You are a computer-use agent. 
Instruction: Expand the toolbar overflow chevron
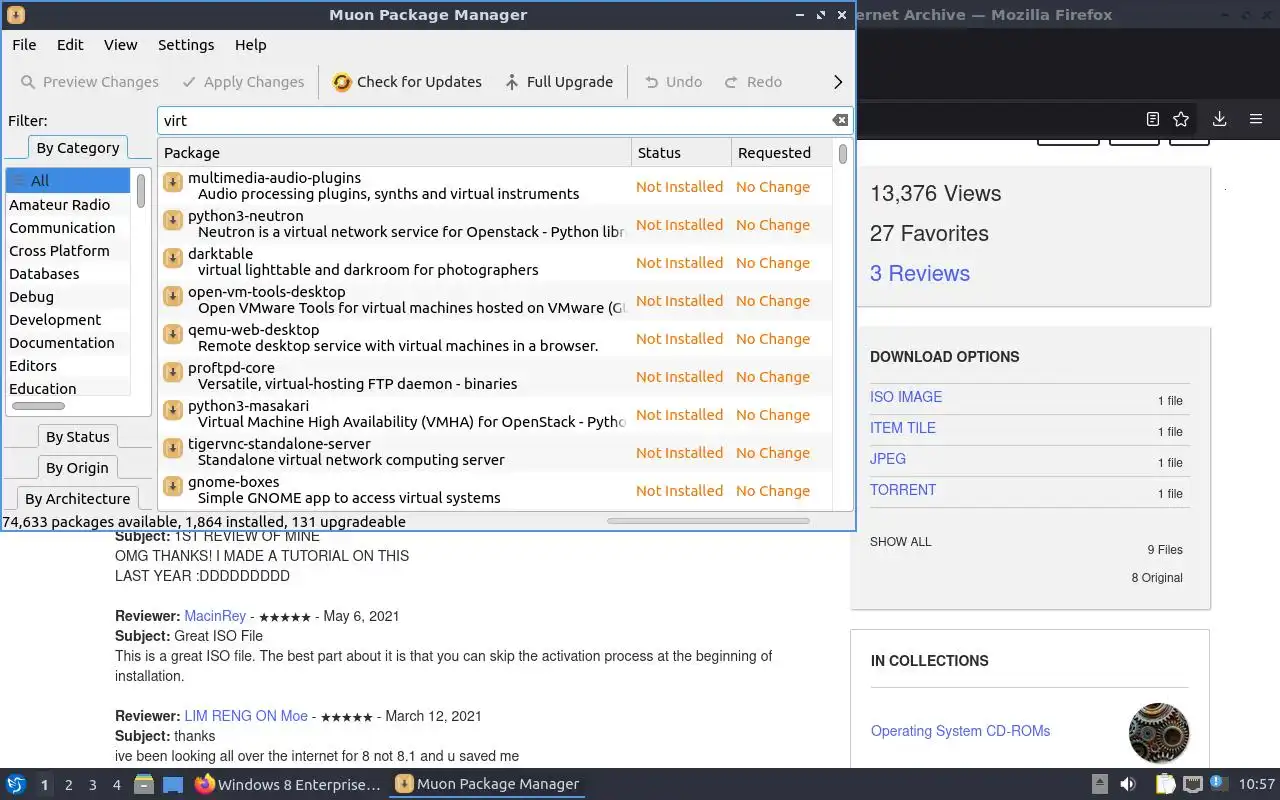(x=838, y=82)
